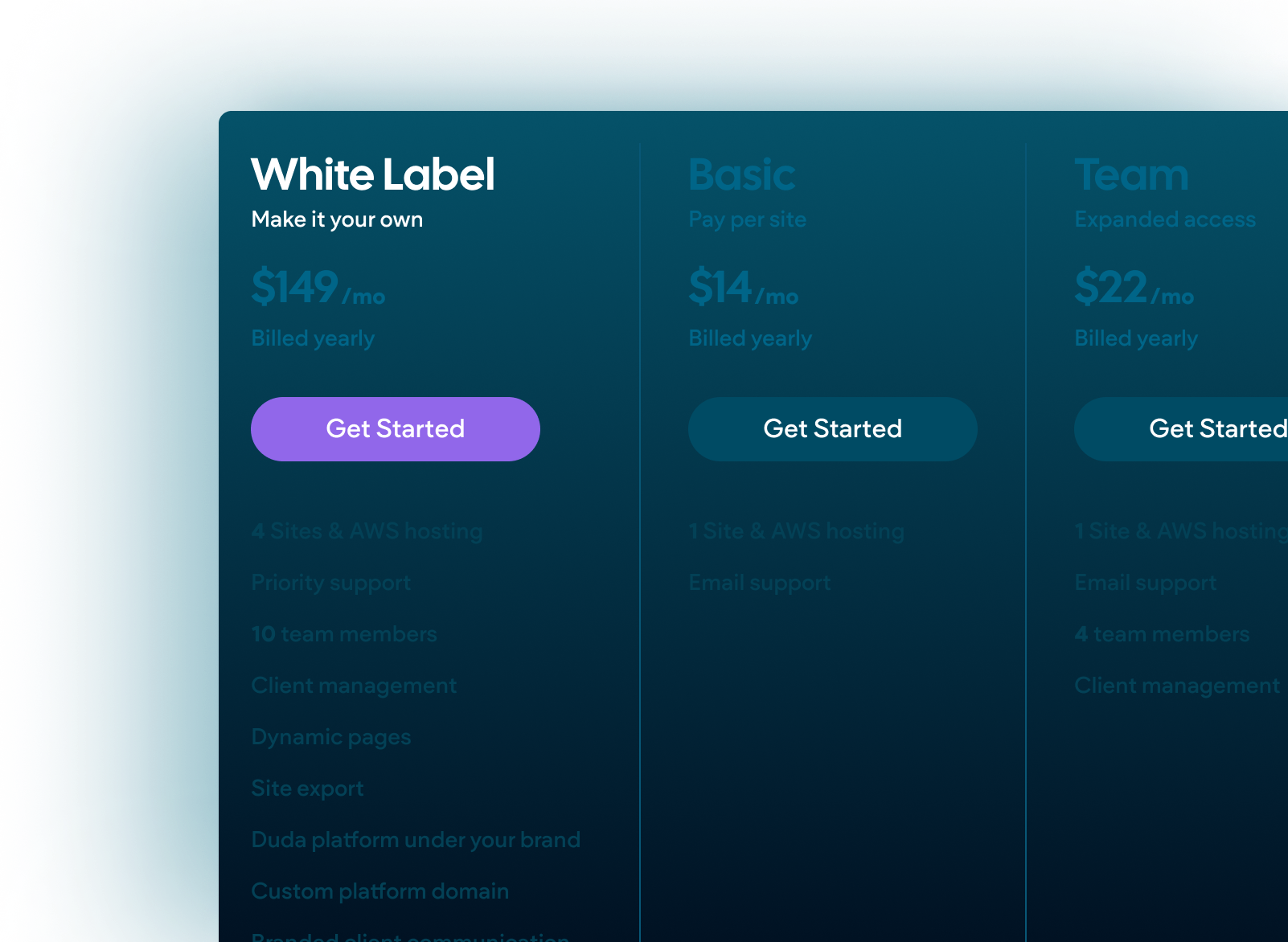Image resolution: width=1288 pixels, height=942 pixels.
Task: Select the '4 Sites & AWS hosting' feature
Action: 367,530
